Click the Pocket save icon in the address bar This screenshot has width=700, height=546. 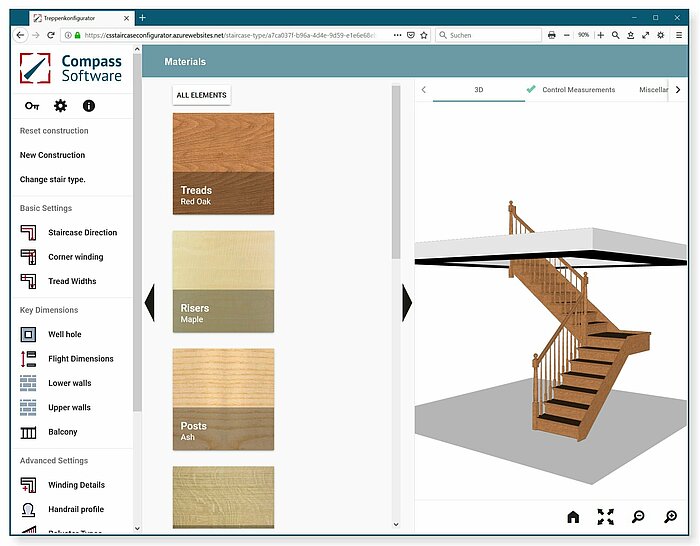pyautogui.click(x=411, y=35)
